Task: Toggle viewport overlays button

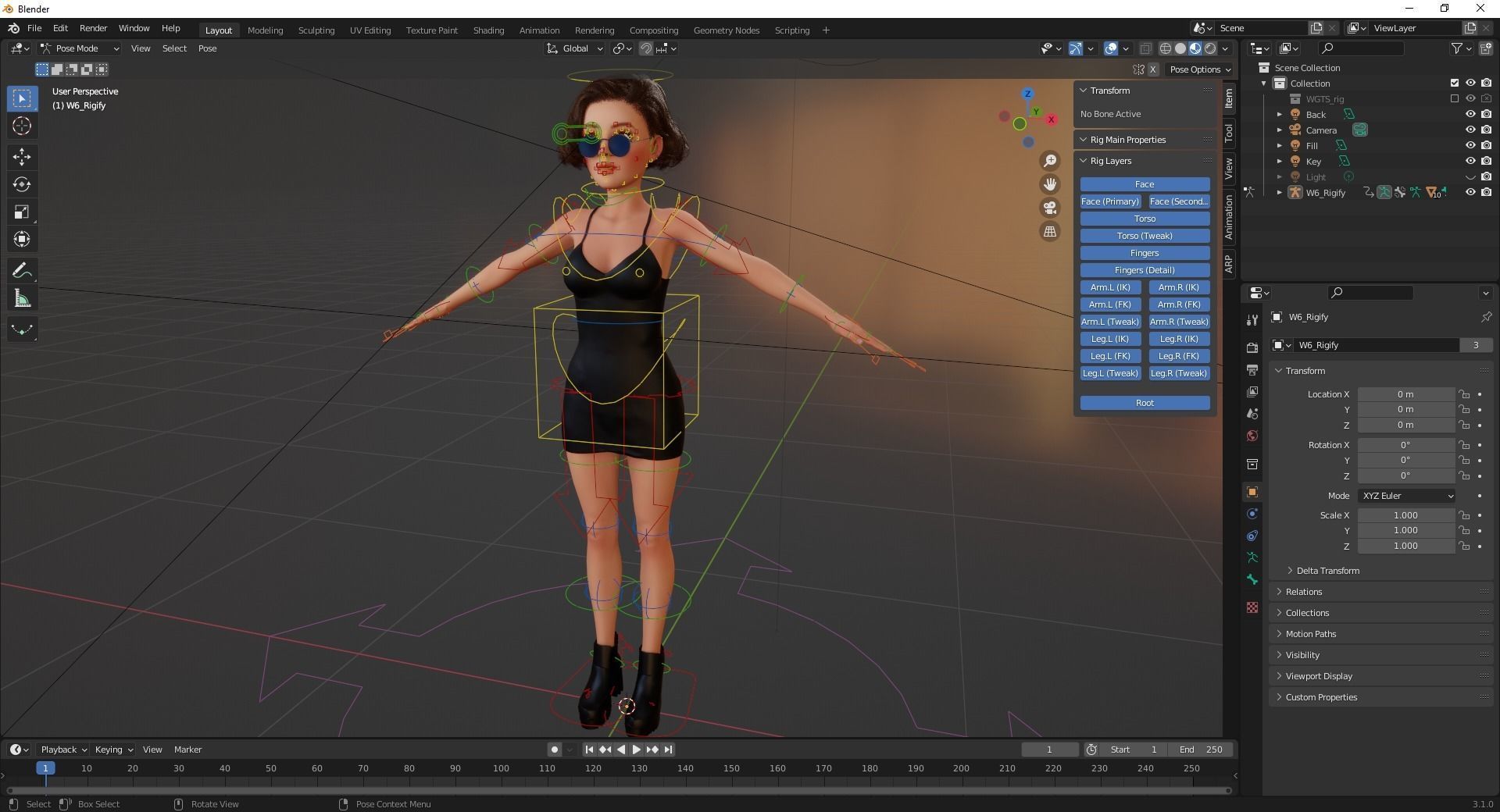Action: (x=1111, y=48)
